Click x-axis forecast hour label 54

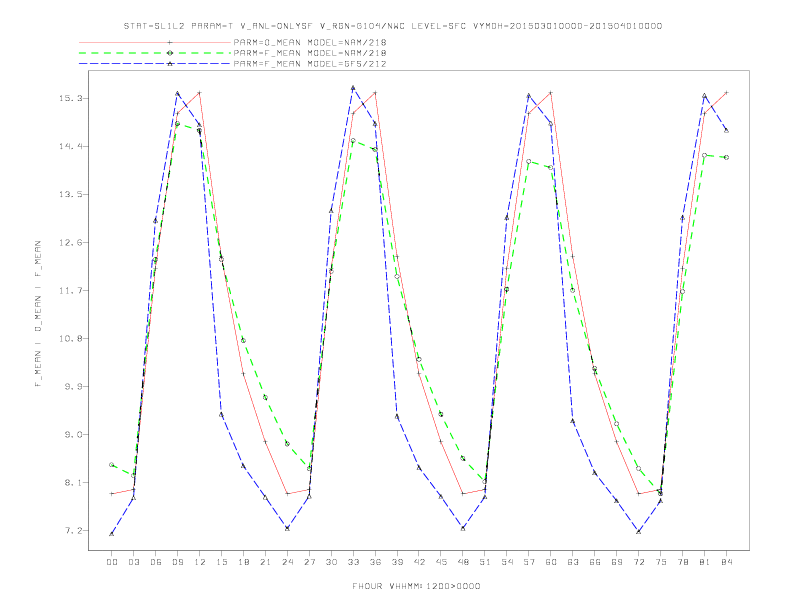507,562
